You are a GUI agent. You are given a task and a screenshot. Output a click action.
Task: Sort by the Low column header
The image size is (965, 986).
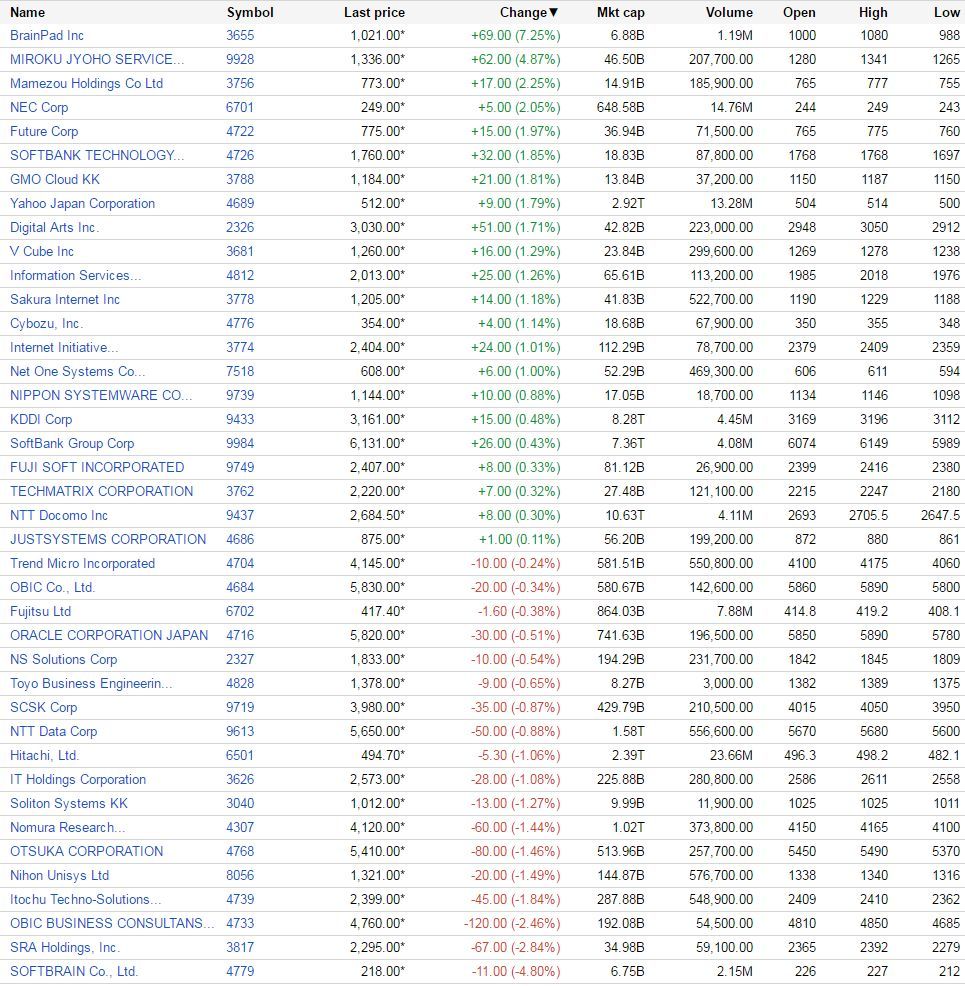(x=947, y=12)
